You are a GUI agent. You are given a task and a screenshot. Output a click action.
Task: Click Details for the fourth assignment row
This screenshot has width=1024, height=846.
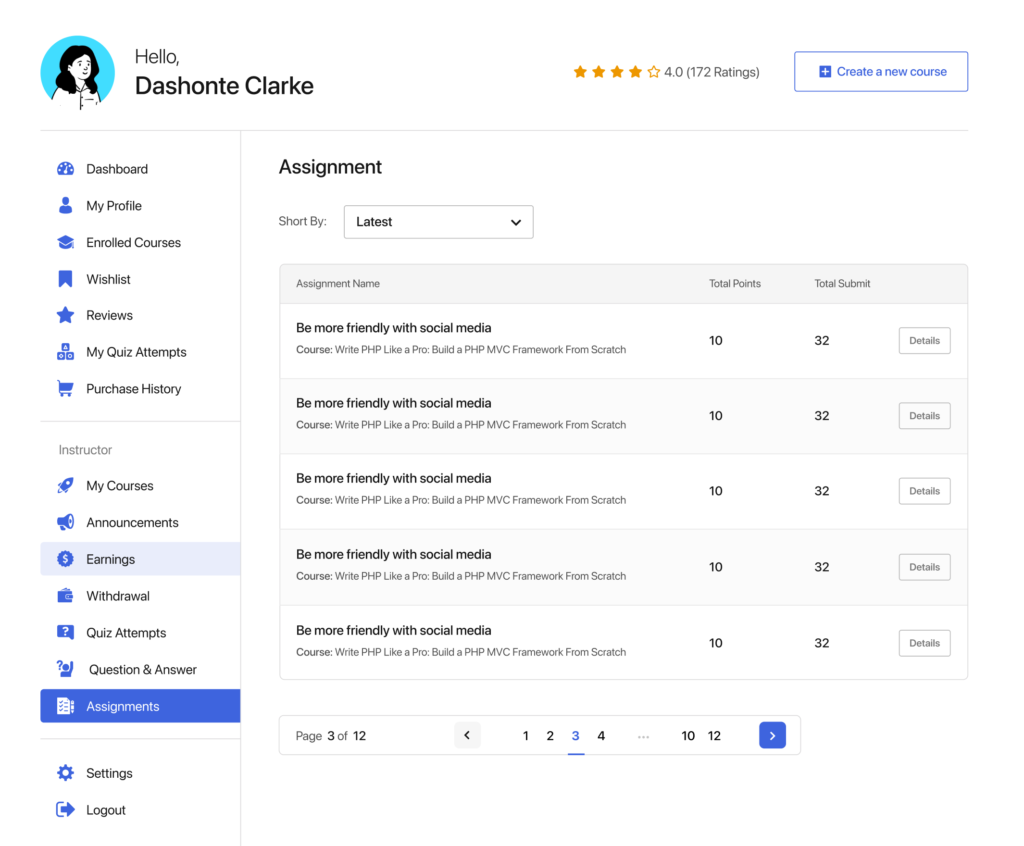(924, 567)
